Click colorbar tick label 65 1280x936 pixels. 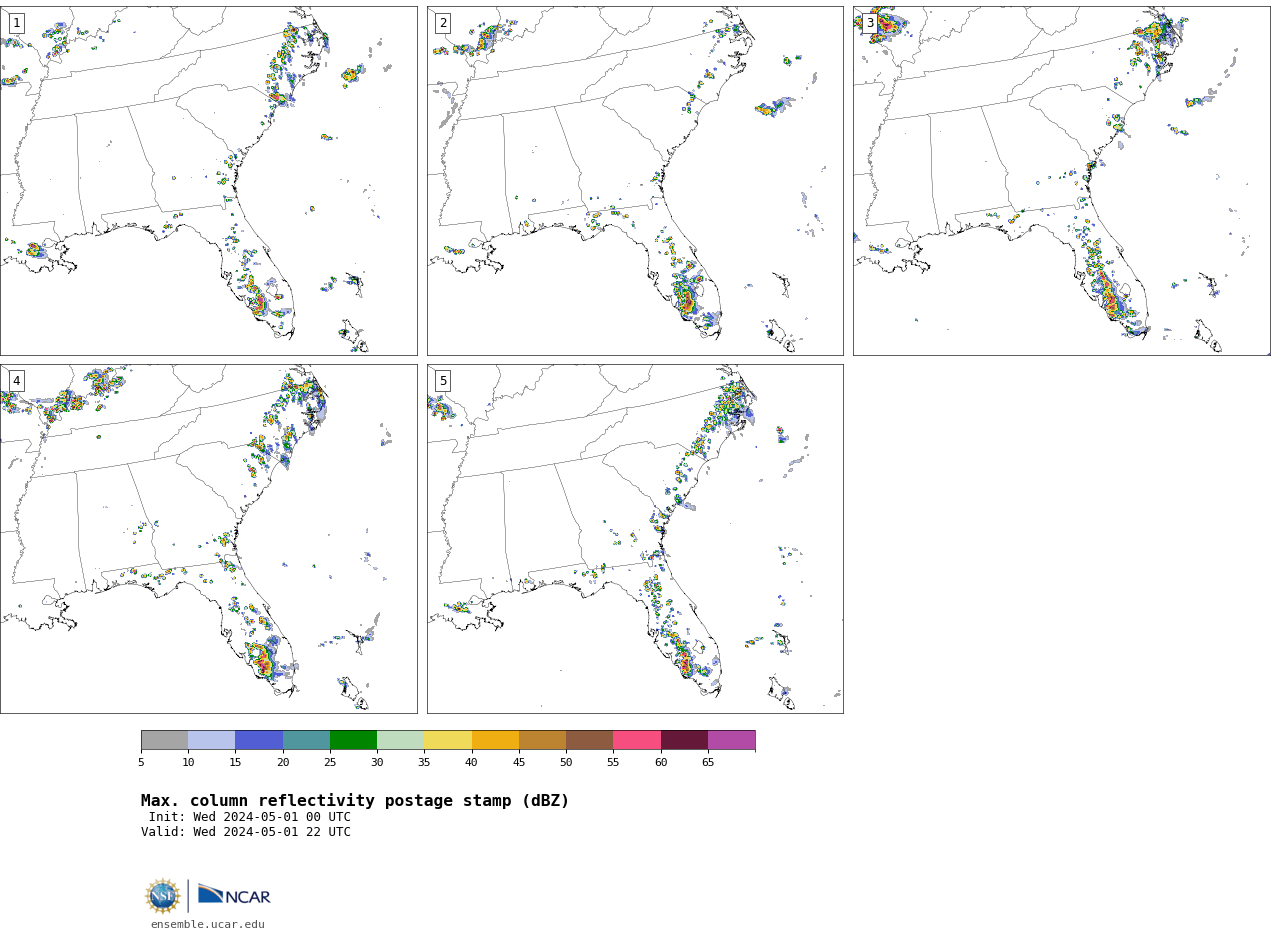tap(708, 763)
